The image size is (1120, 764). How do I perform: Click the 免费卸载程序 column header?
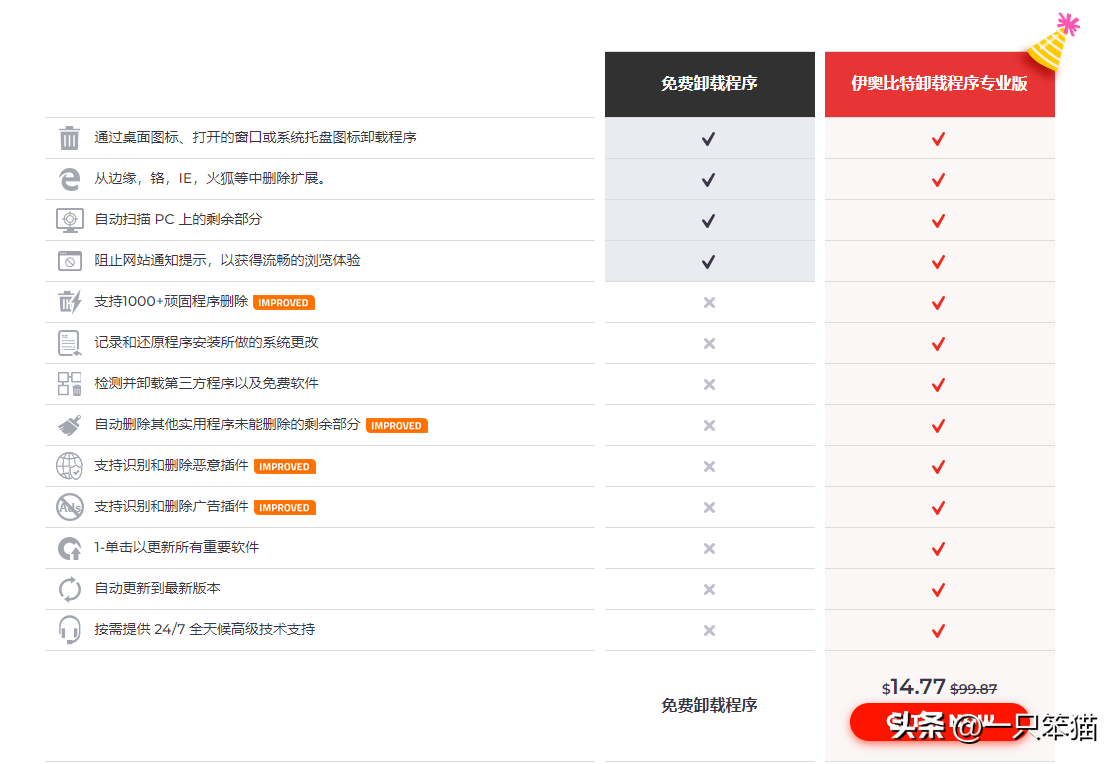709,84
